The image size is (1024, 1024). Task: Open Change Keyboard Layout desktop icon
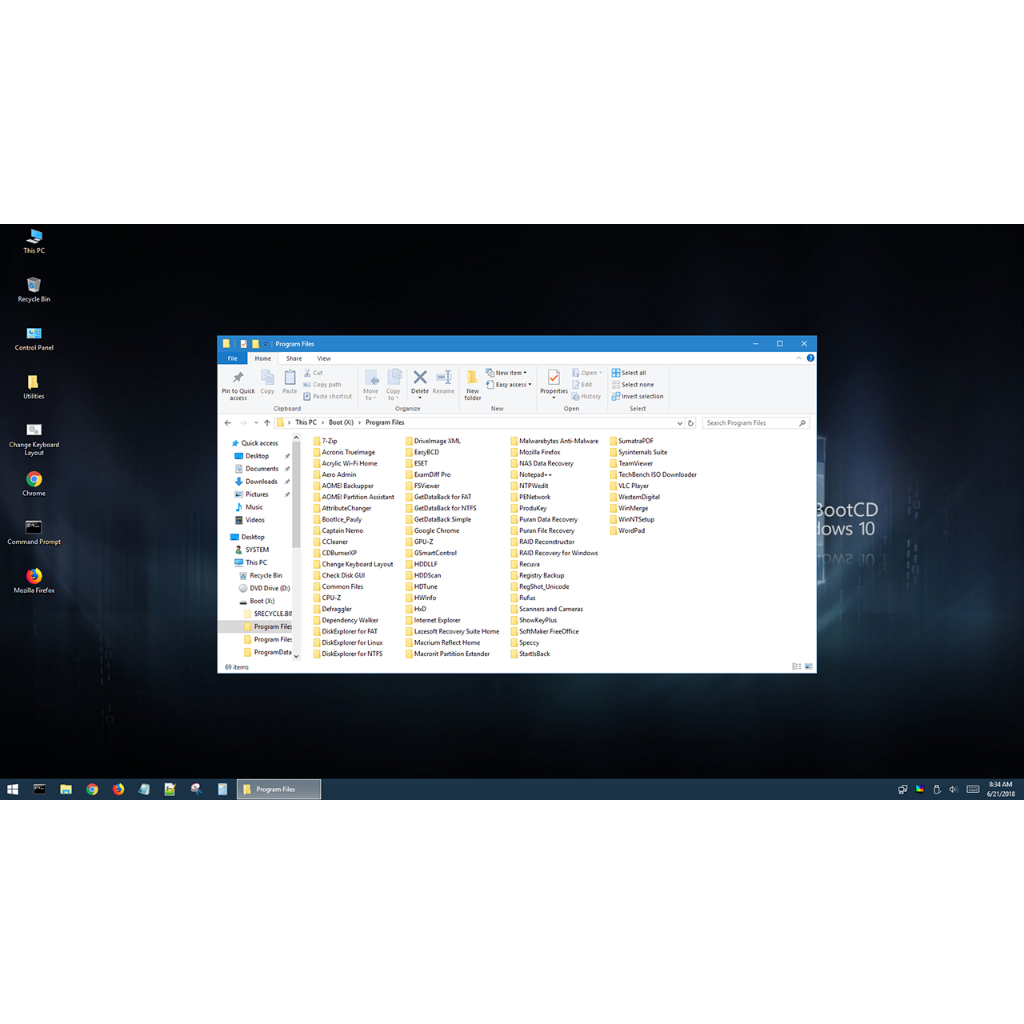(x=34, y=439)
